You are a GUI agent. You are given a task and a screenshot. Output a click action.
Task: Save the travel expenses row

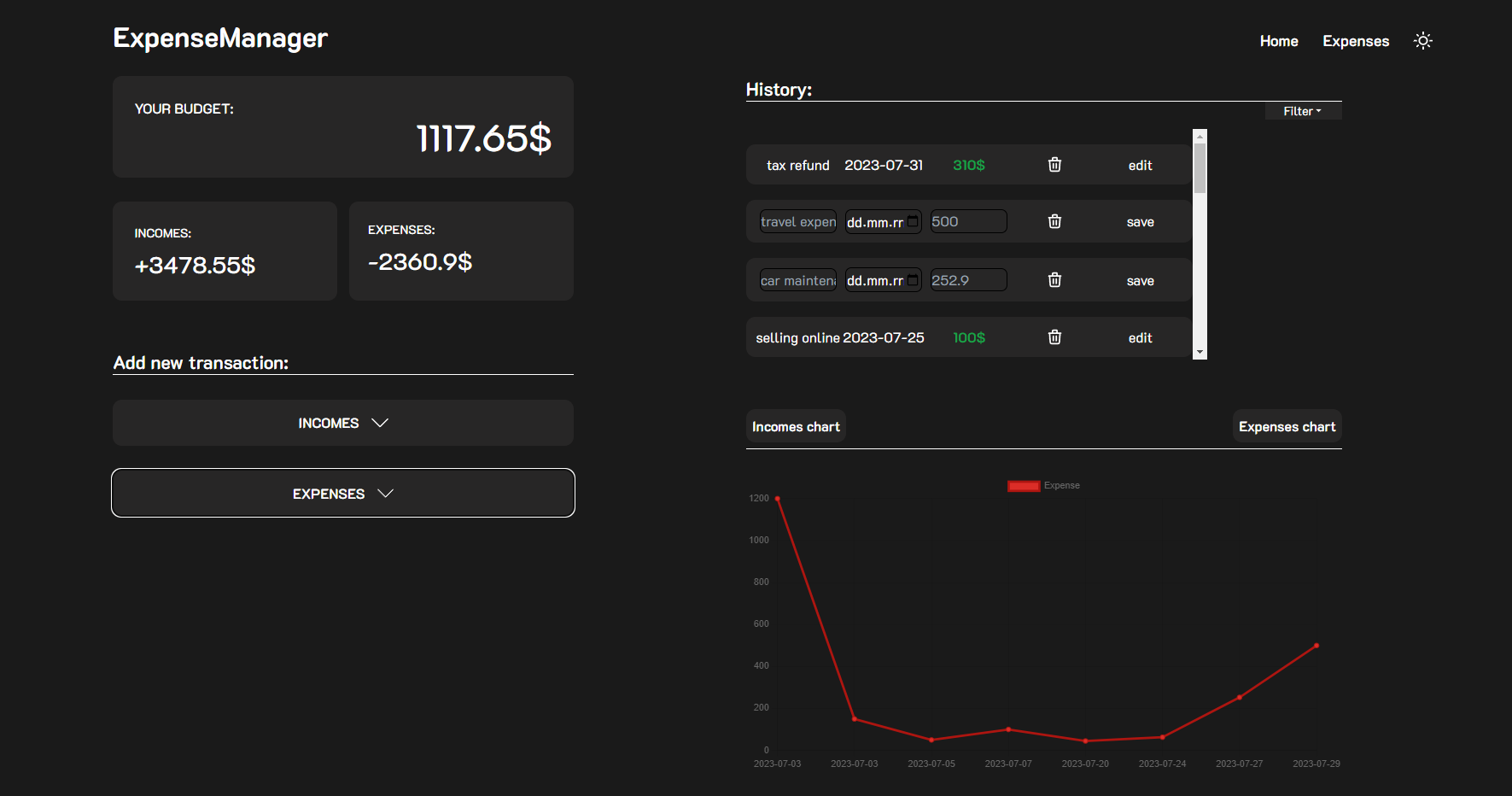point(1140,222)
